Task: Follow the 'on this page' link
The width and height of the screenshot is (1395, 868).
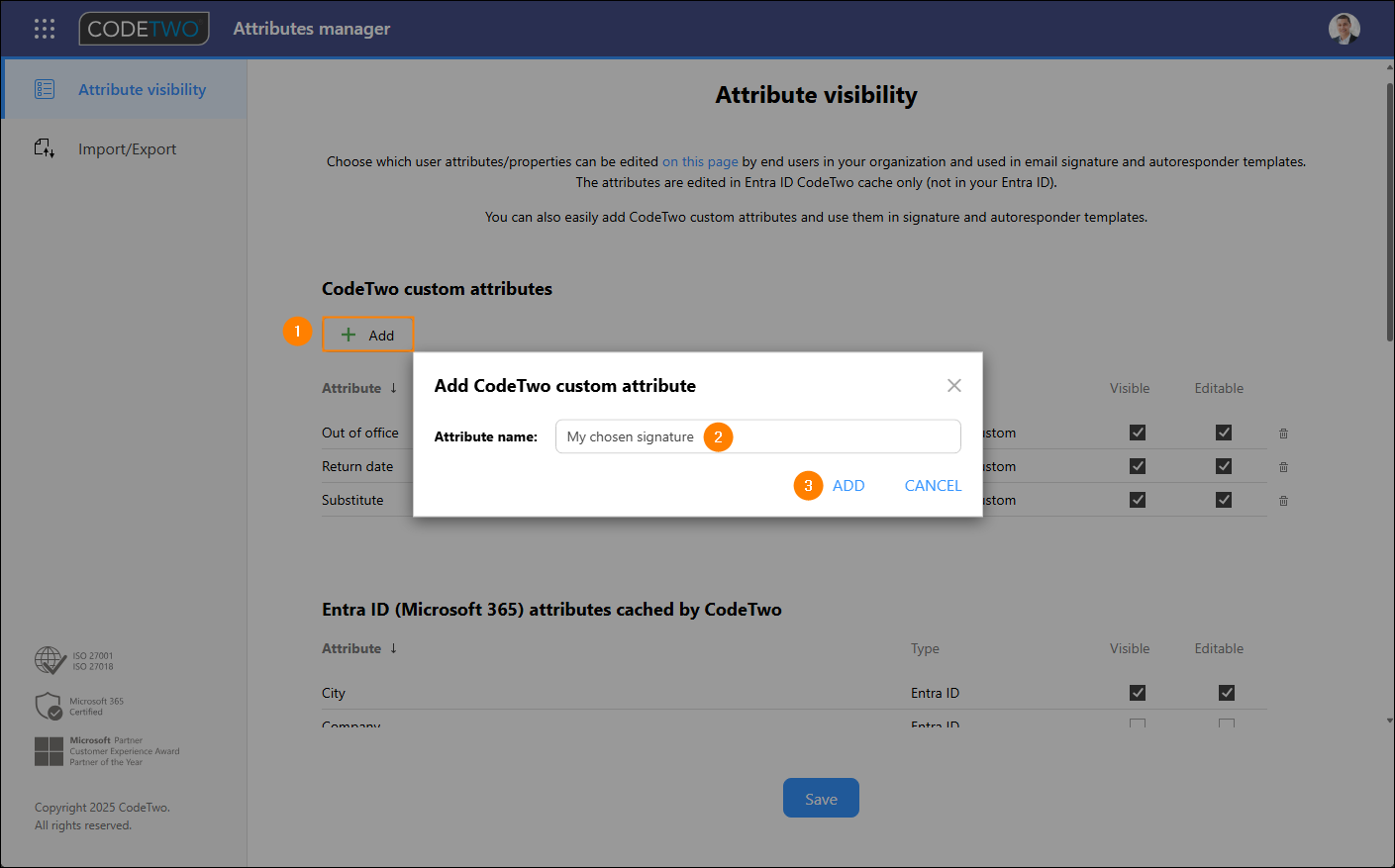Action: (700, 161)
